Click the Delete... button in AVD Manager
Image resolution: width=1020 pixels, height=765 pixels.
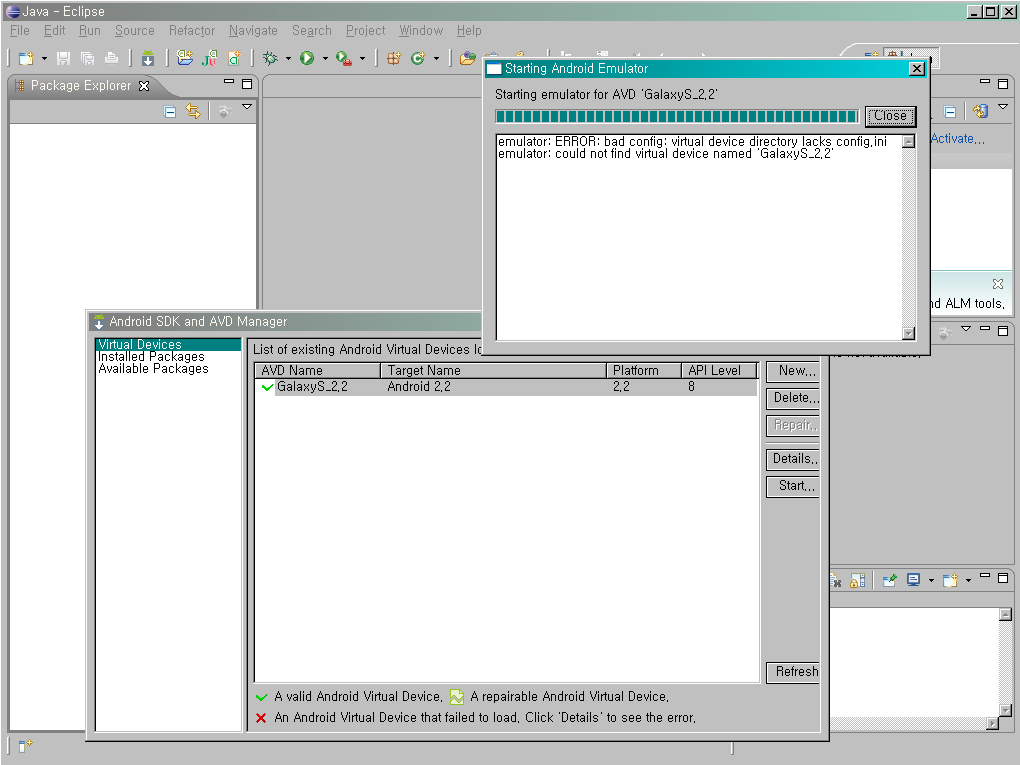[x=793, y=398]
